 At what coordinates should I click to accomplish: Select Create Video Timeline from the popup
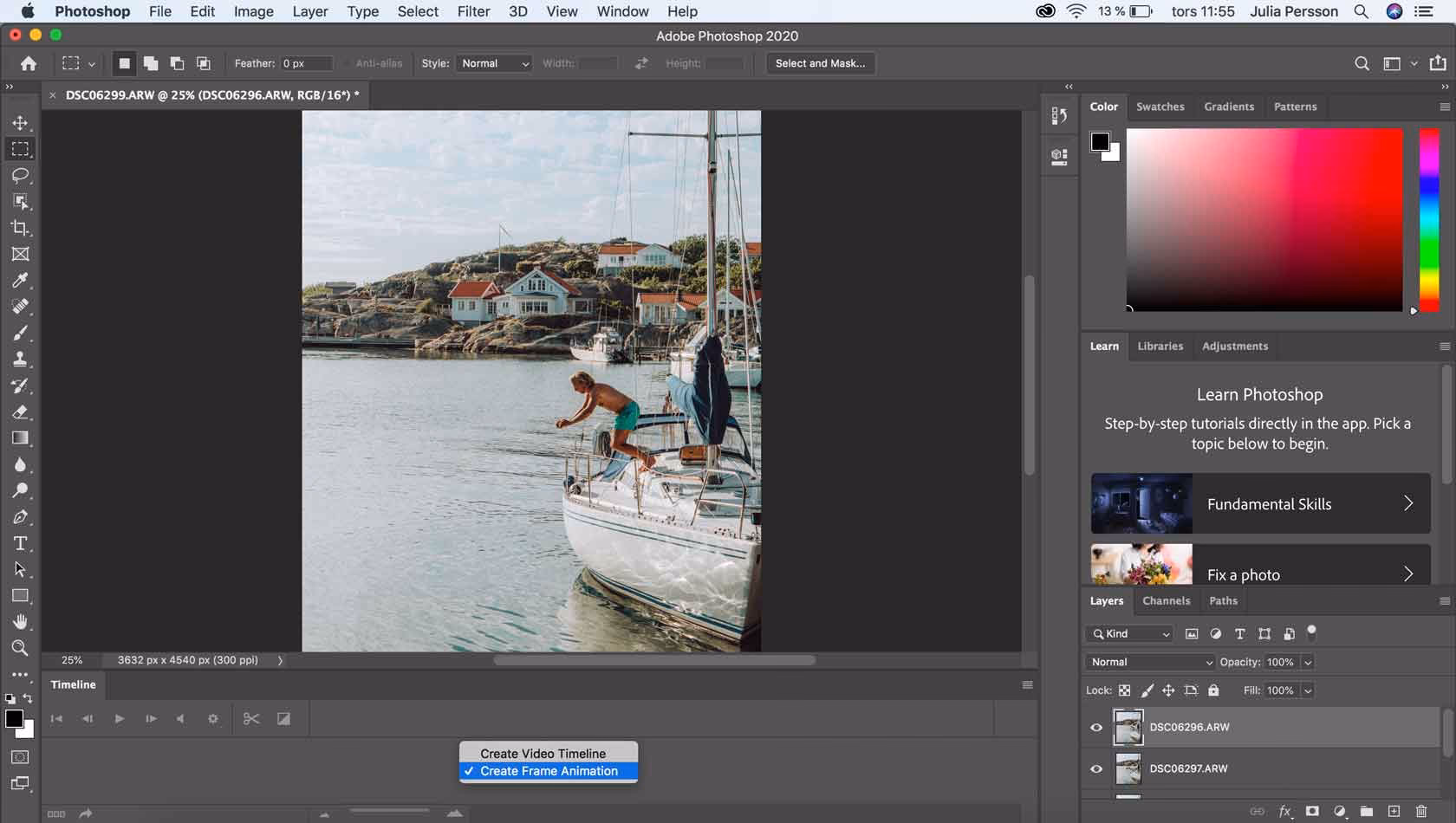coord(546,753)
